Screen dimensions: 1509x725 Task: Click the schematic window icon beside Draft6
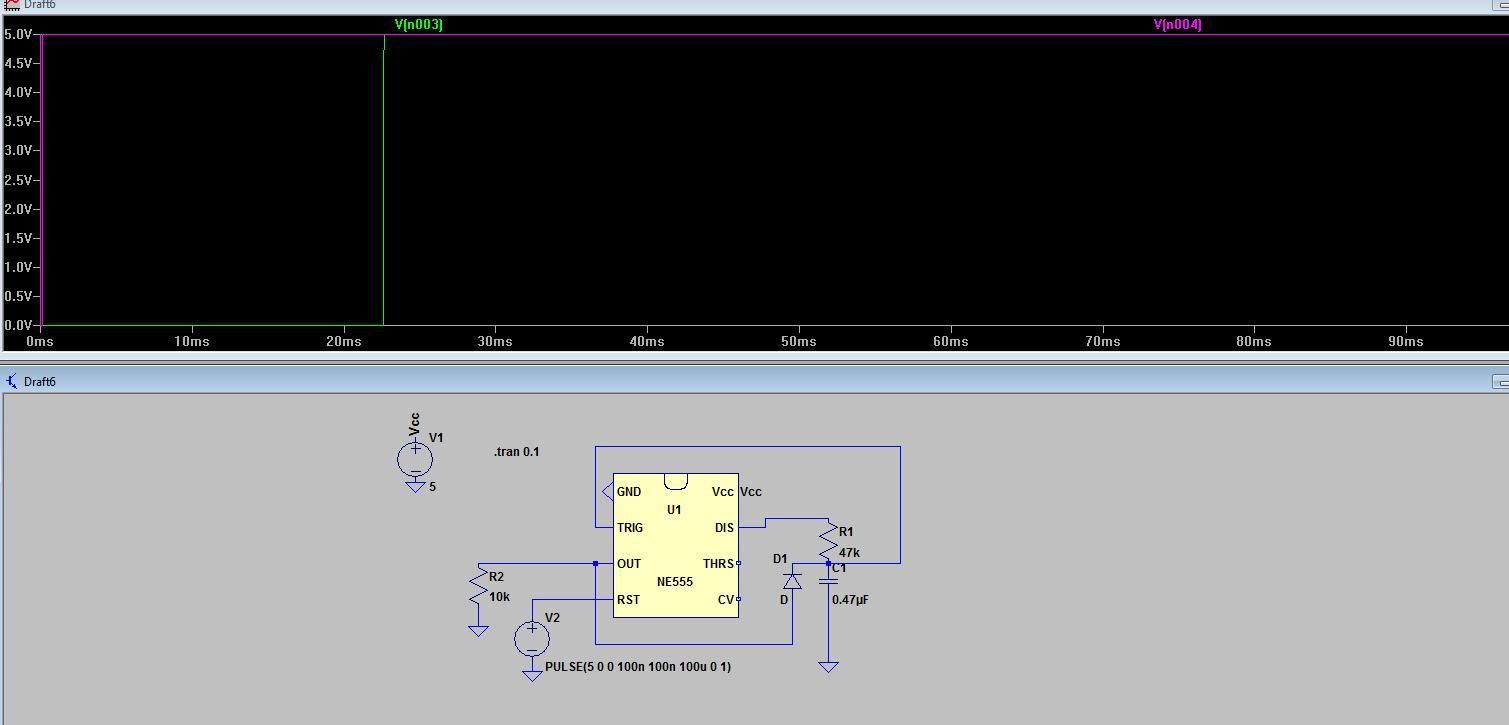point(12,381)
